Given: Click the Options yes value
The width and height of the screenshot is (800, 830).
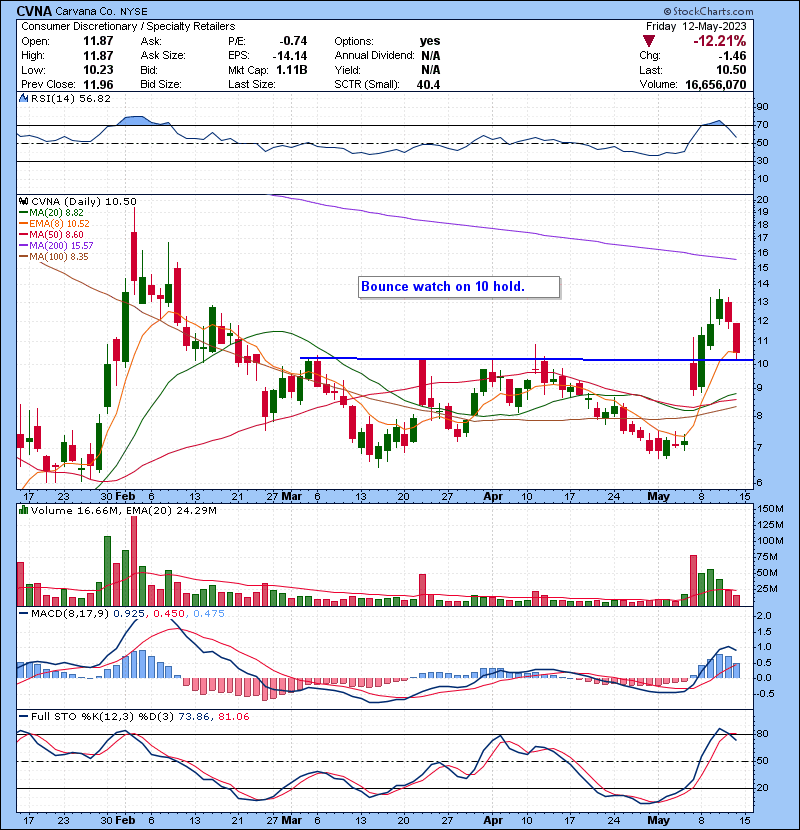Looking at the screenshot, I should pyautogui.click(x=430, y=41).
